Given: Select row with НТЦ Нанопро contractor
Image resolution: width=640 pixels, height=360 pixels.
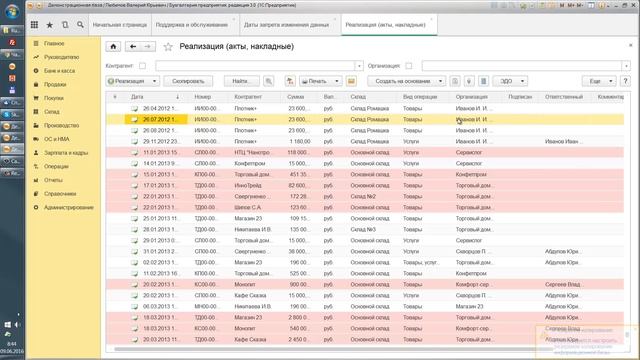Looking at the screenshot, I should click(x=365, y=153).
